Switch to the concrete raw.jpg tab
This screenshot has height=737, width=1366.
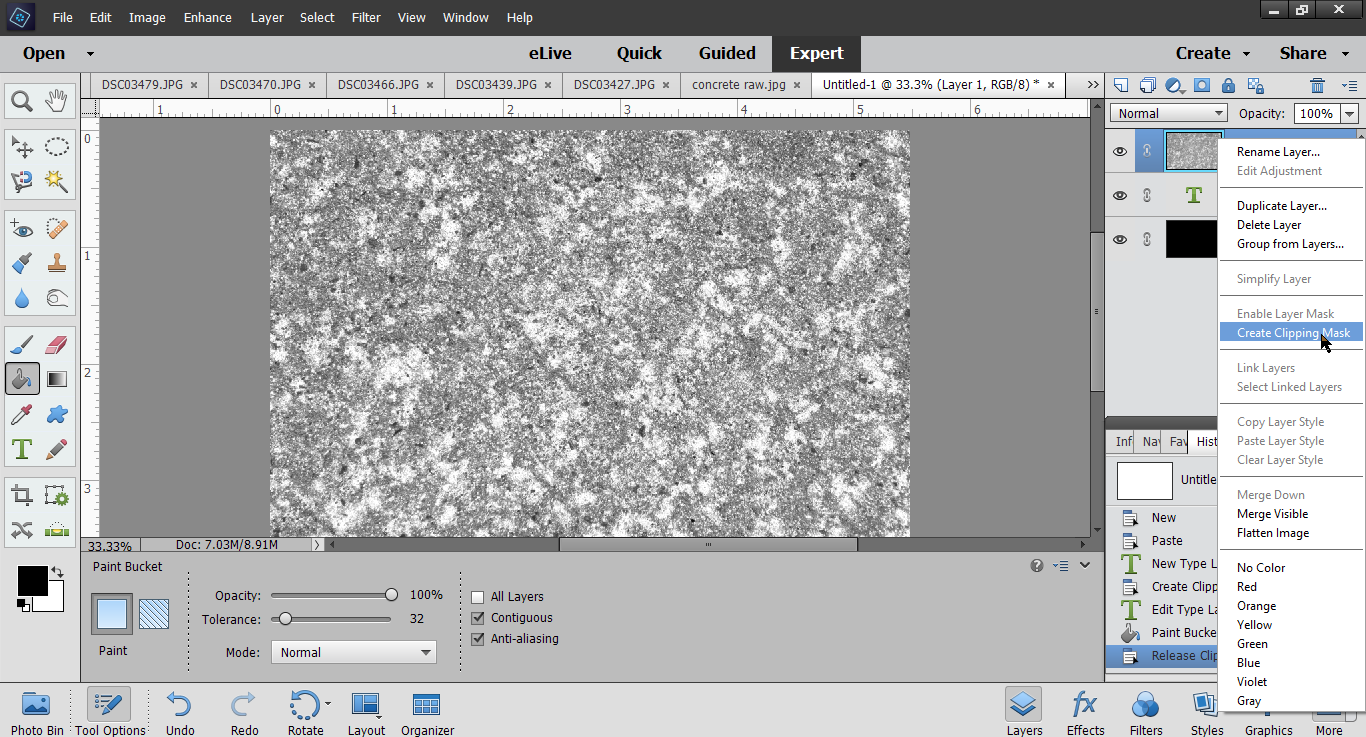click(x=739, y=85)
